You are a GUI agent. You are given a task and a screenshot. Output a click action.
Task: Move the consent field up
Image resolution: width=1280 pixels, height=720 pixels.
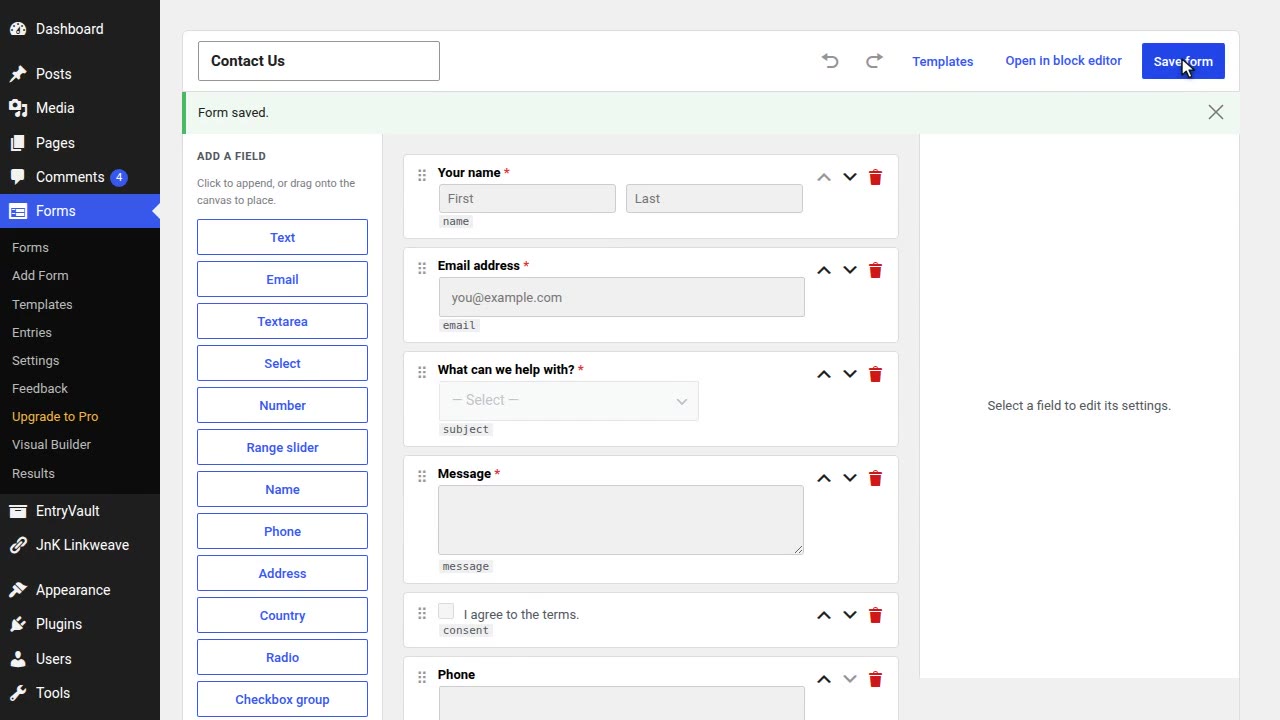[824, 615]
